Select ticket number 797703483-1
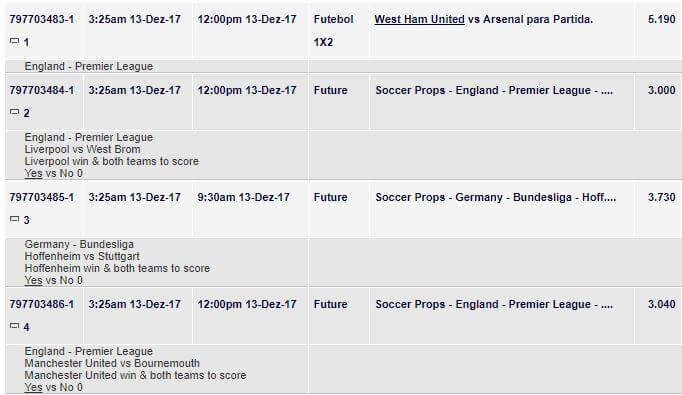 coord(42,19)
